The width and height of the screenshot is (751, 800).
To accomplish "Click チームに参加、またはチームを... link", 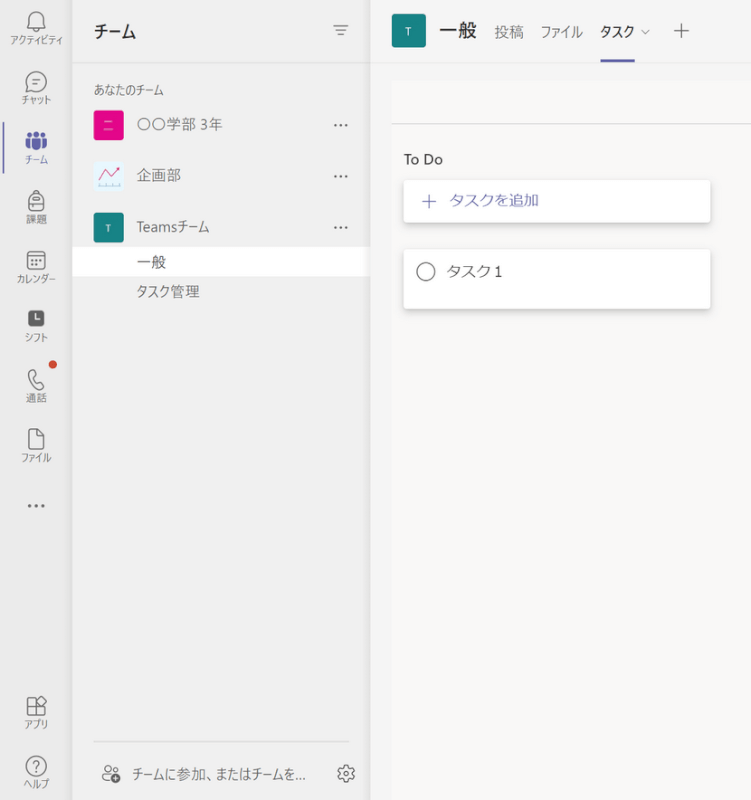I will (219, 774).
